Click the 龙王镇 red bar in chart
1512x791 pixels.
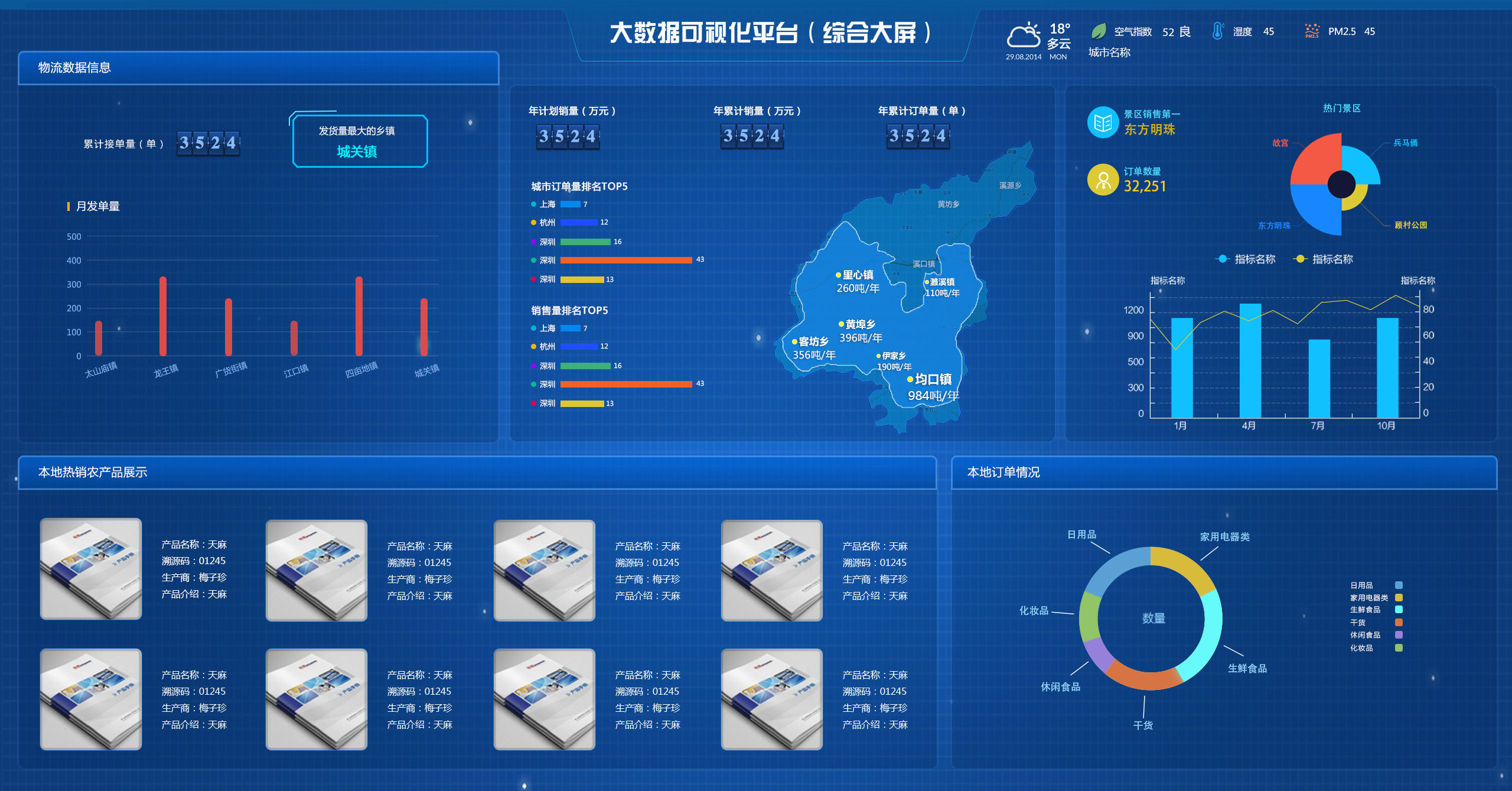click(163, 316)
